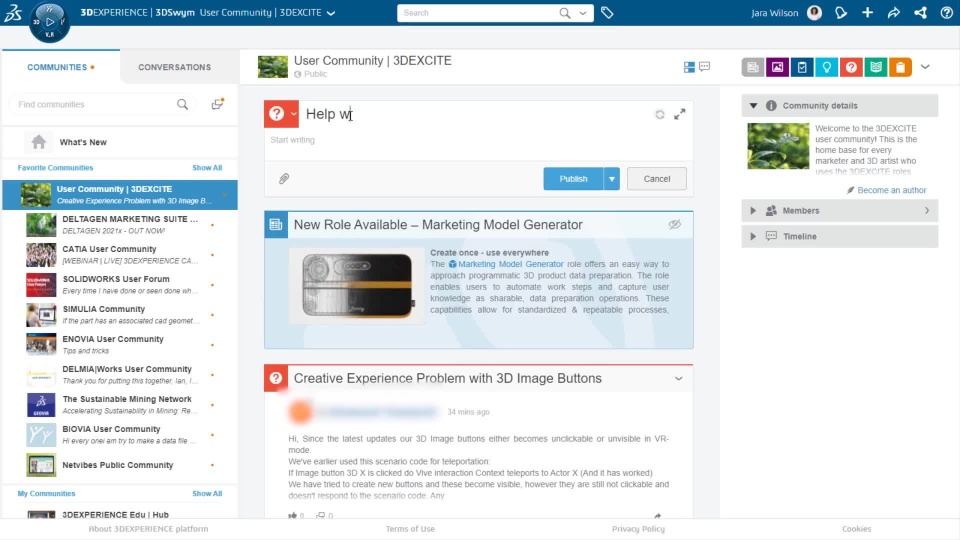
Task: Collapse the Community details section
Action: click(x=754, y=105)
